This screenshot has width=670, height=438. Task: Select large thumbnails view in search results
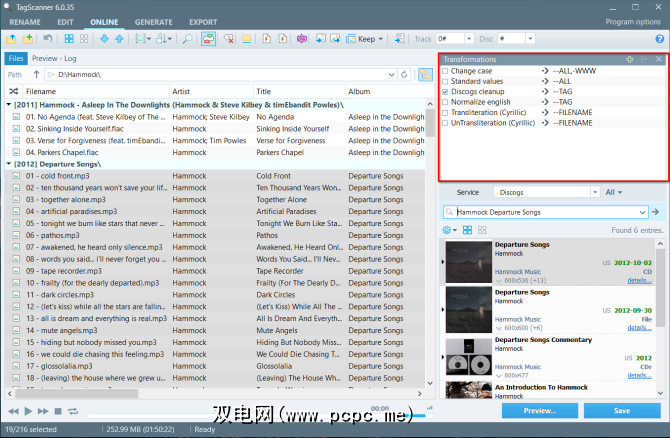pyautogui.click(x=467, y=230)
